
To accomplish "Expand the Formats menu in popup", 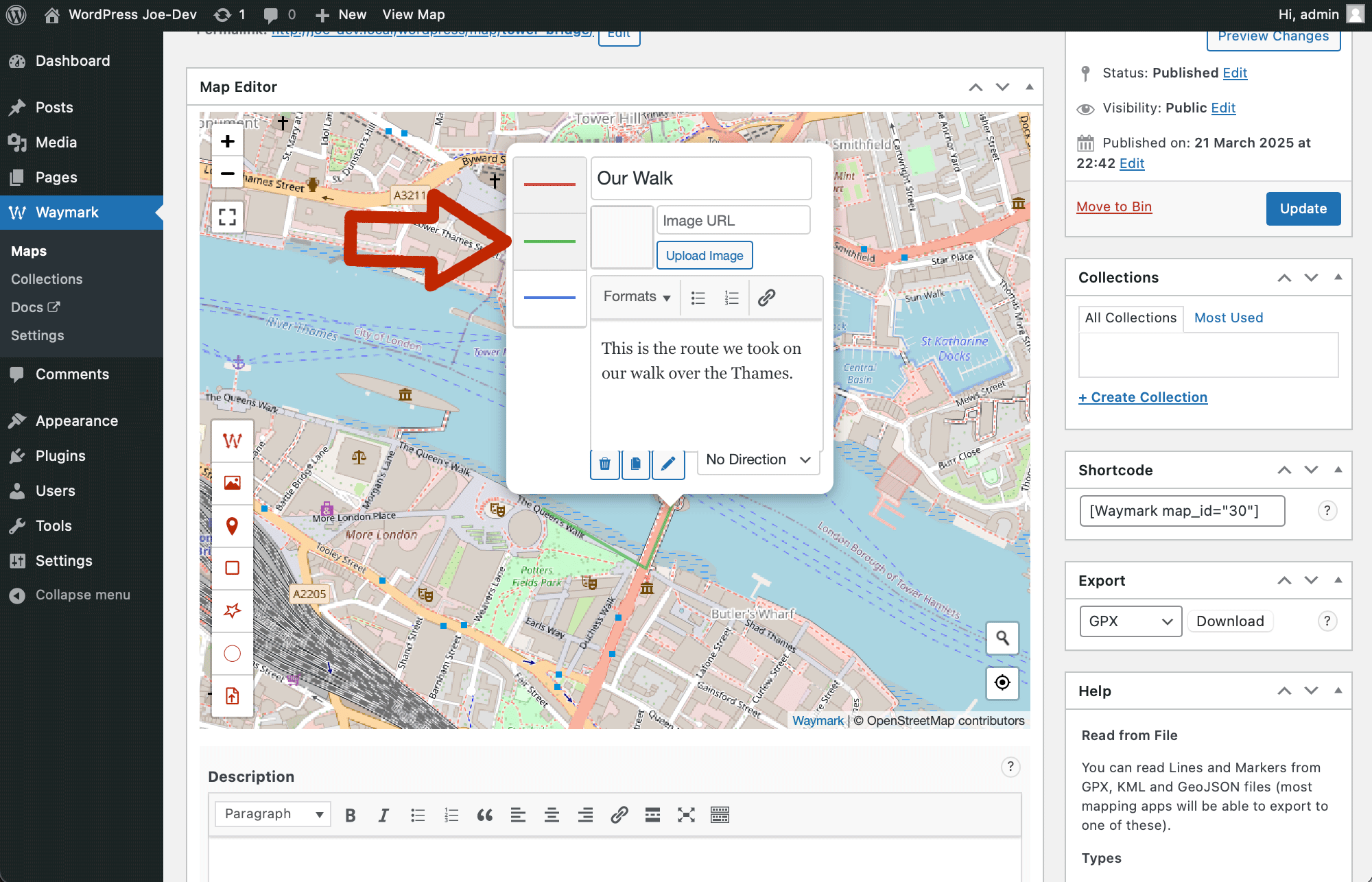I will coord(637,296).
